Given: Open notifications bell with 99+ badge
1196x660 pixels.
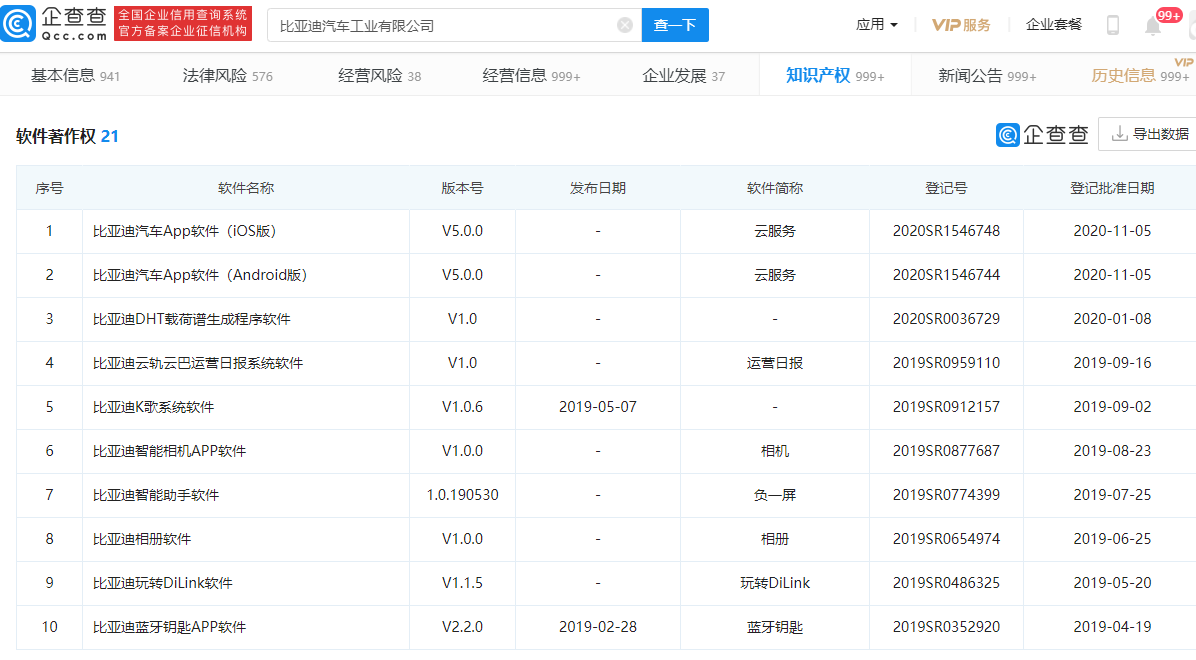Looking at the screenshot, I should pos(1153,26).
